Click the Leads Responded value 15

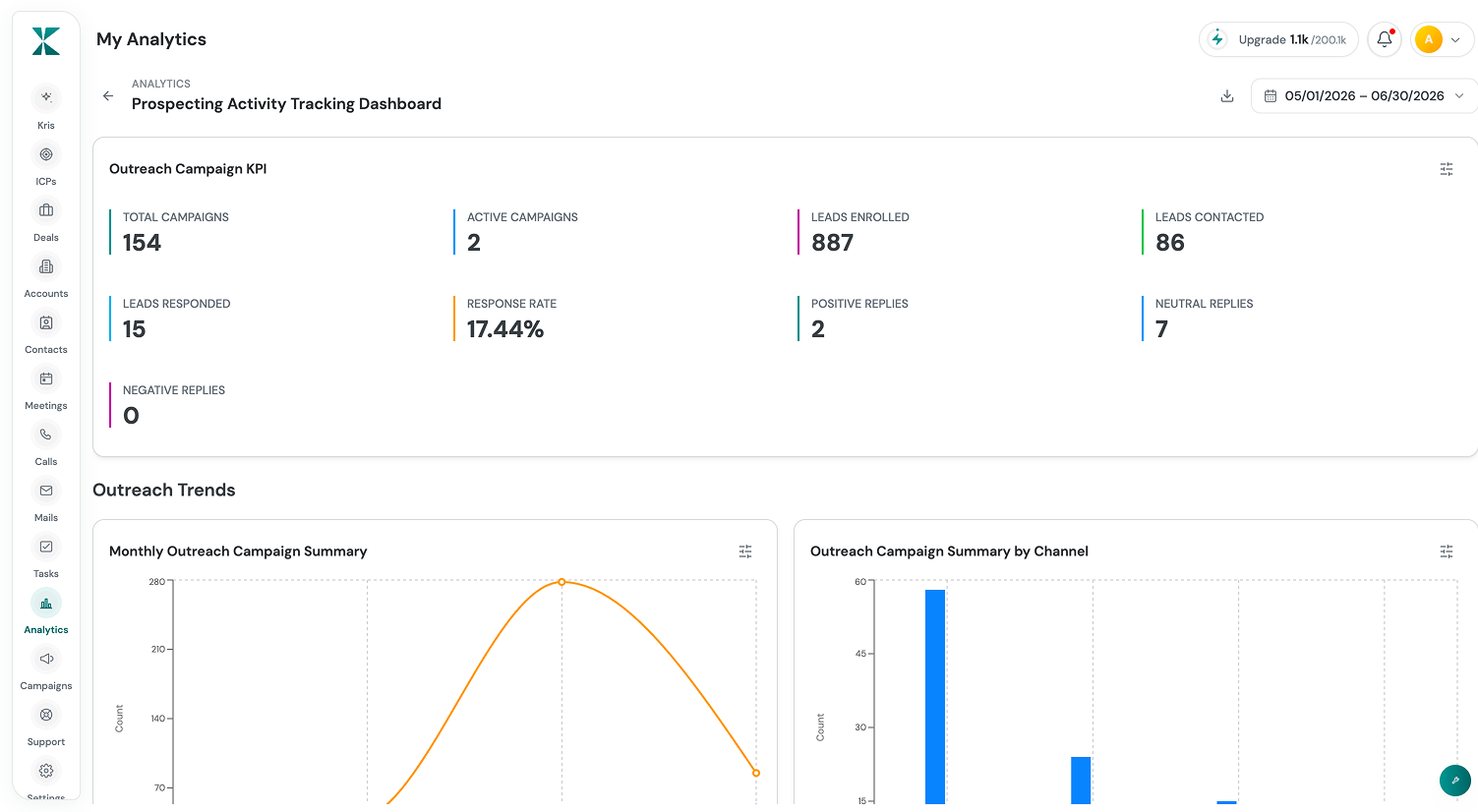(x=135, y=329)
